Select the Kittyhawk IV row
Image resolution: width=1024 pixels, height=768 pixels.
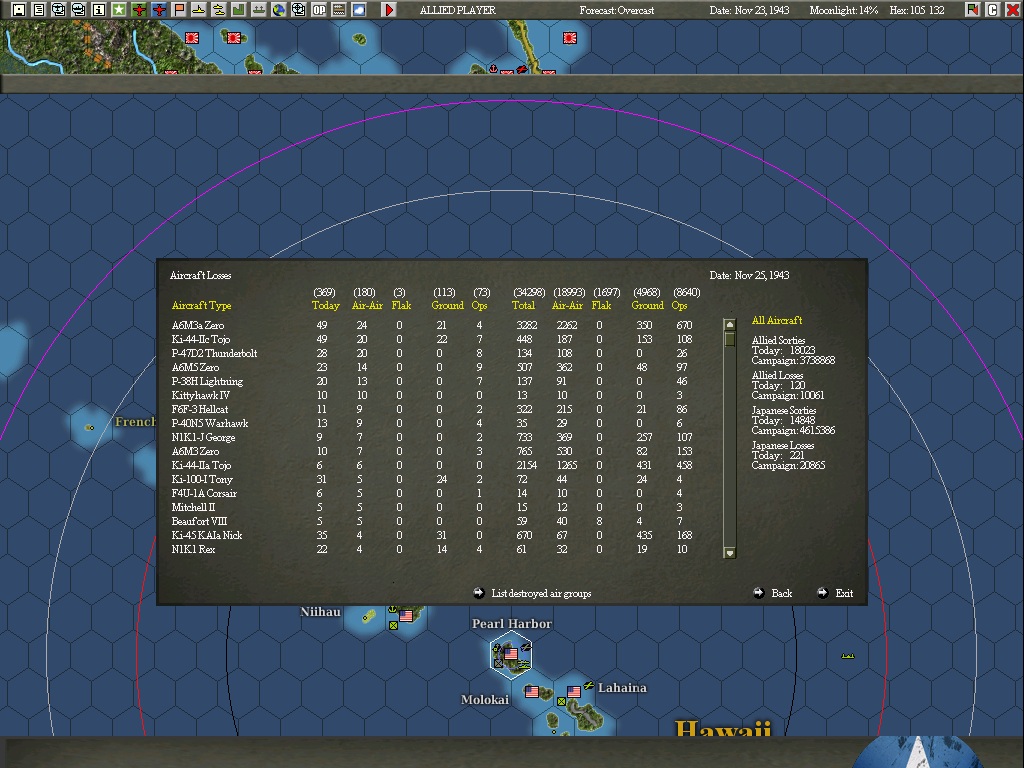[432, 395]
